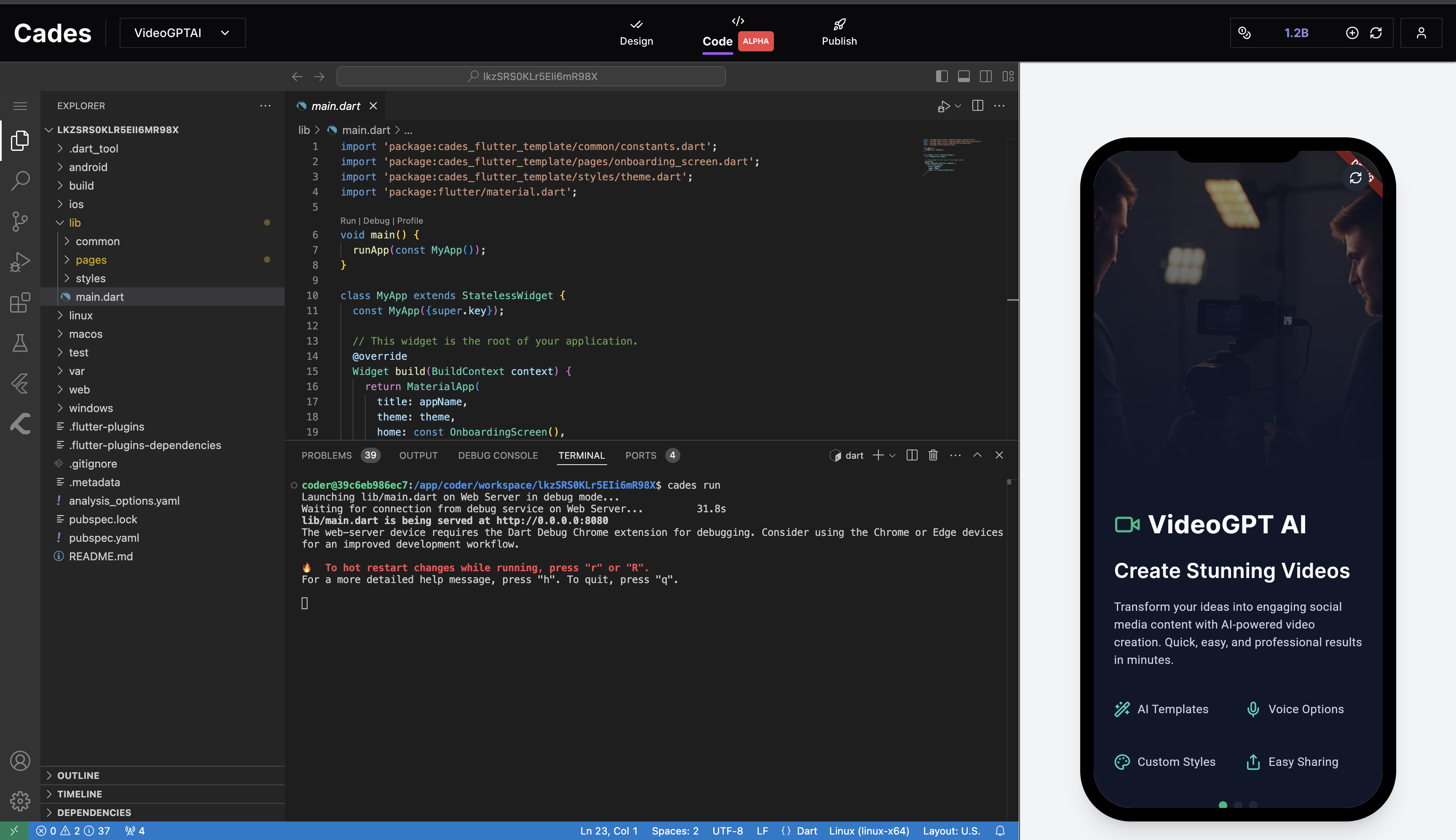Split the editor to the right

[978, 106]
